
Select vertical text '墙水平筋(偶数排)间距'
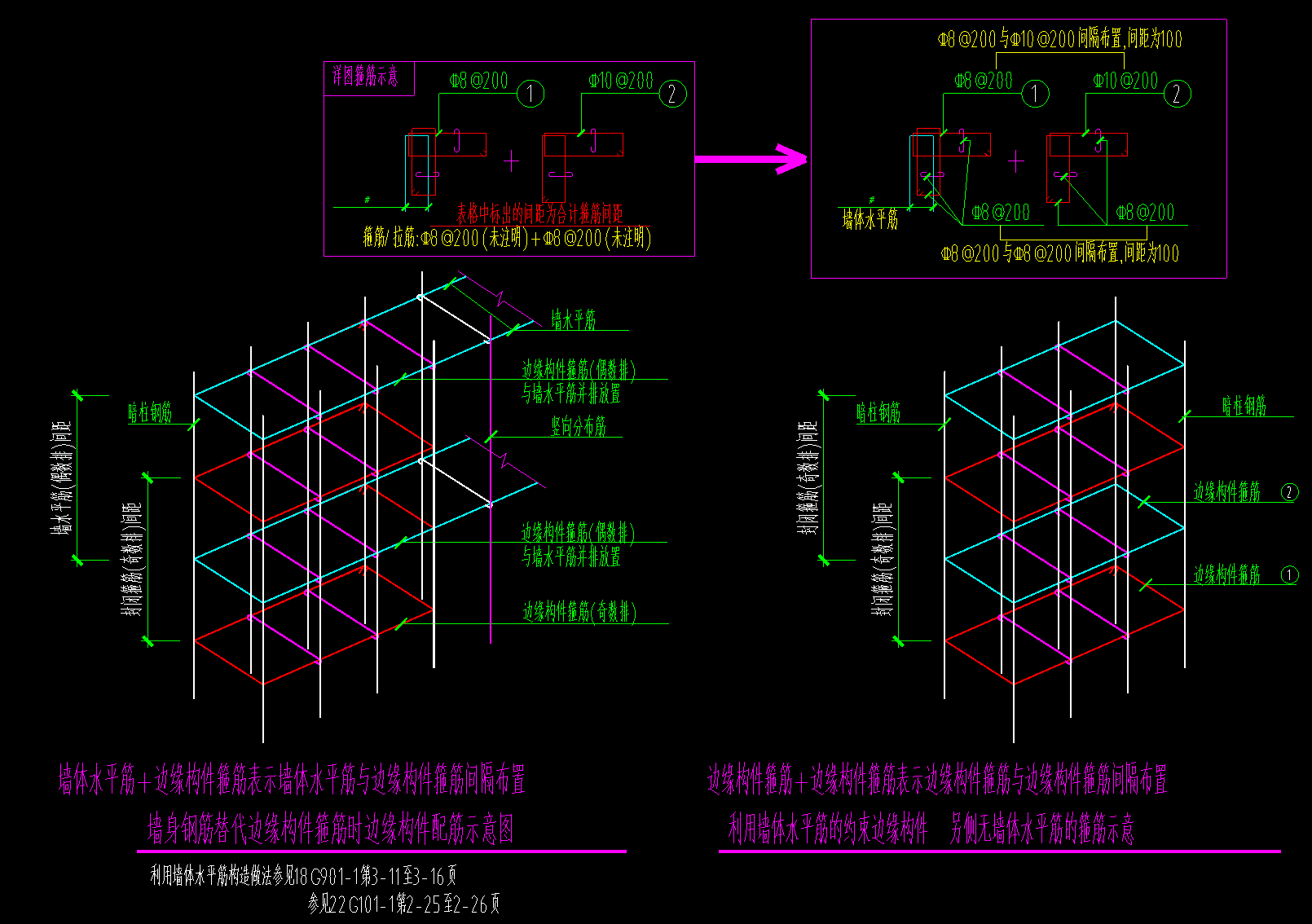tap(62, 477)
